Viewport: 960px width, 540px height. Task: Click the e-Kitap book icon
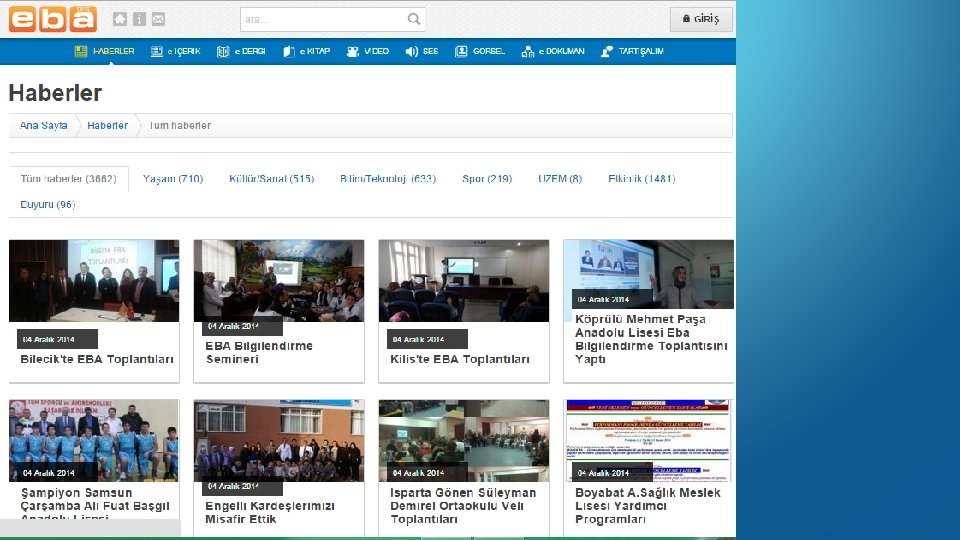(288, 51)
